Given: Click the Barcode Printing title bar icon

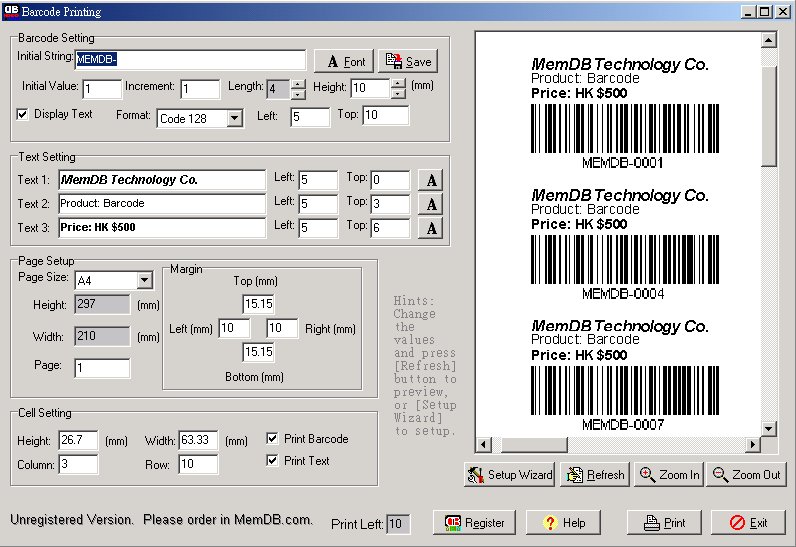Looking at the screenshot, I should coord(11,11).
